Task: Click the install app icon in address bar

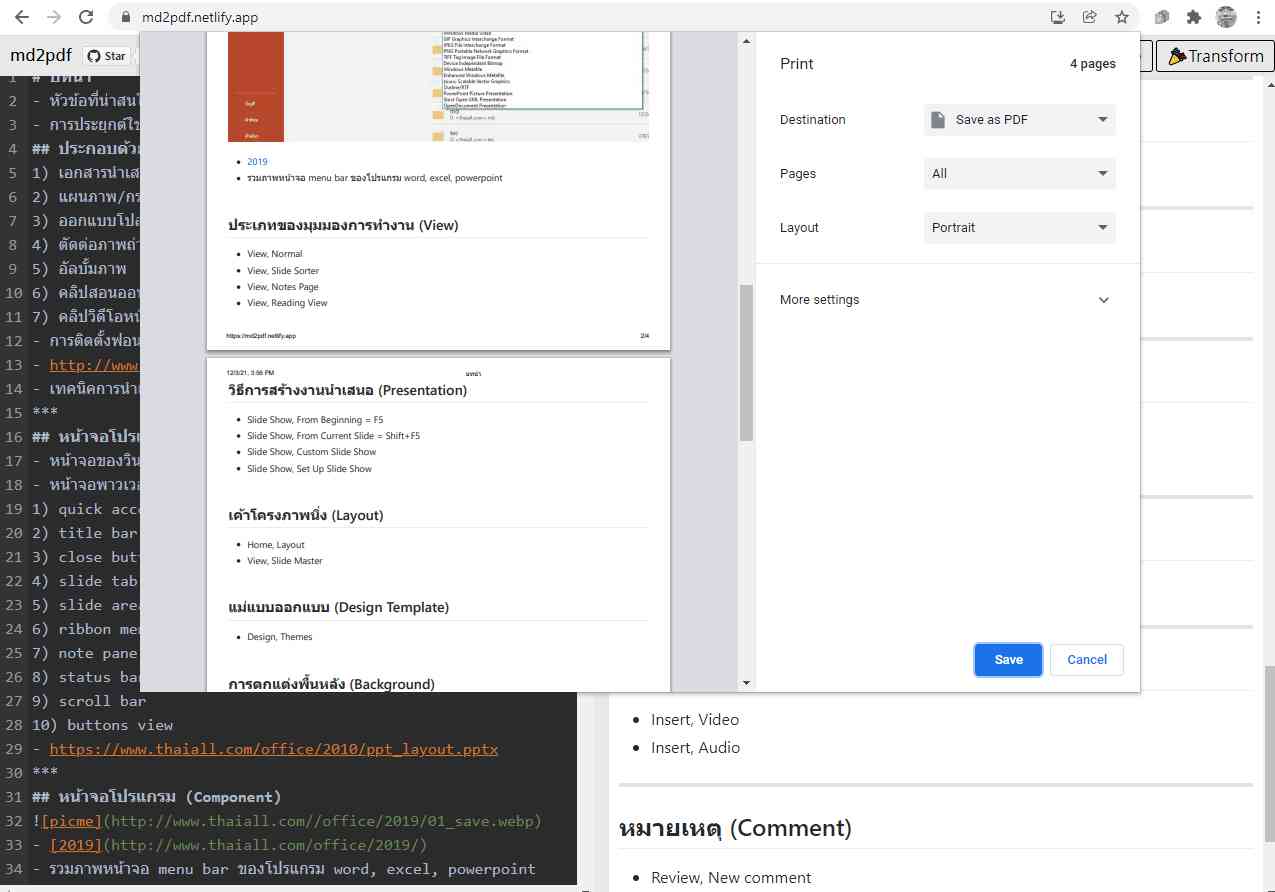Action: 1057,17
